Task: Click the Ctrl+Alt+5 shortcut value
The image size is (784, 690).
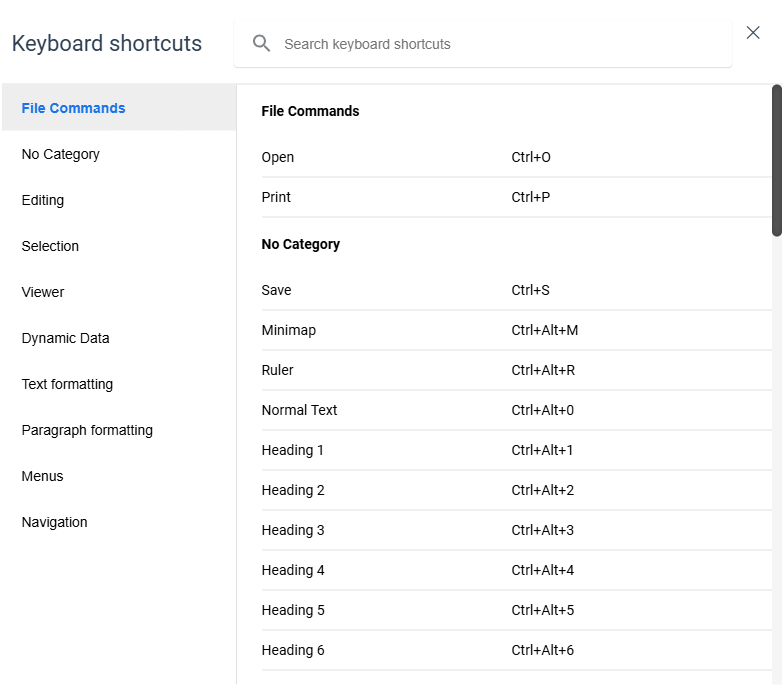Action: click(542, 610)
